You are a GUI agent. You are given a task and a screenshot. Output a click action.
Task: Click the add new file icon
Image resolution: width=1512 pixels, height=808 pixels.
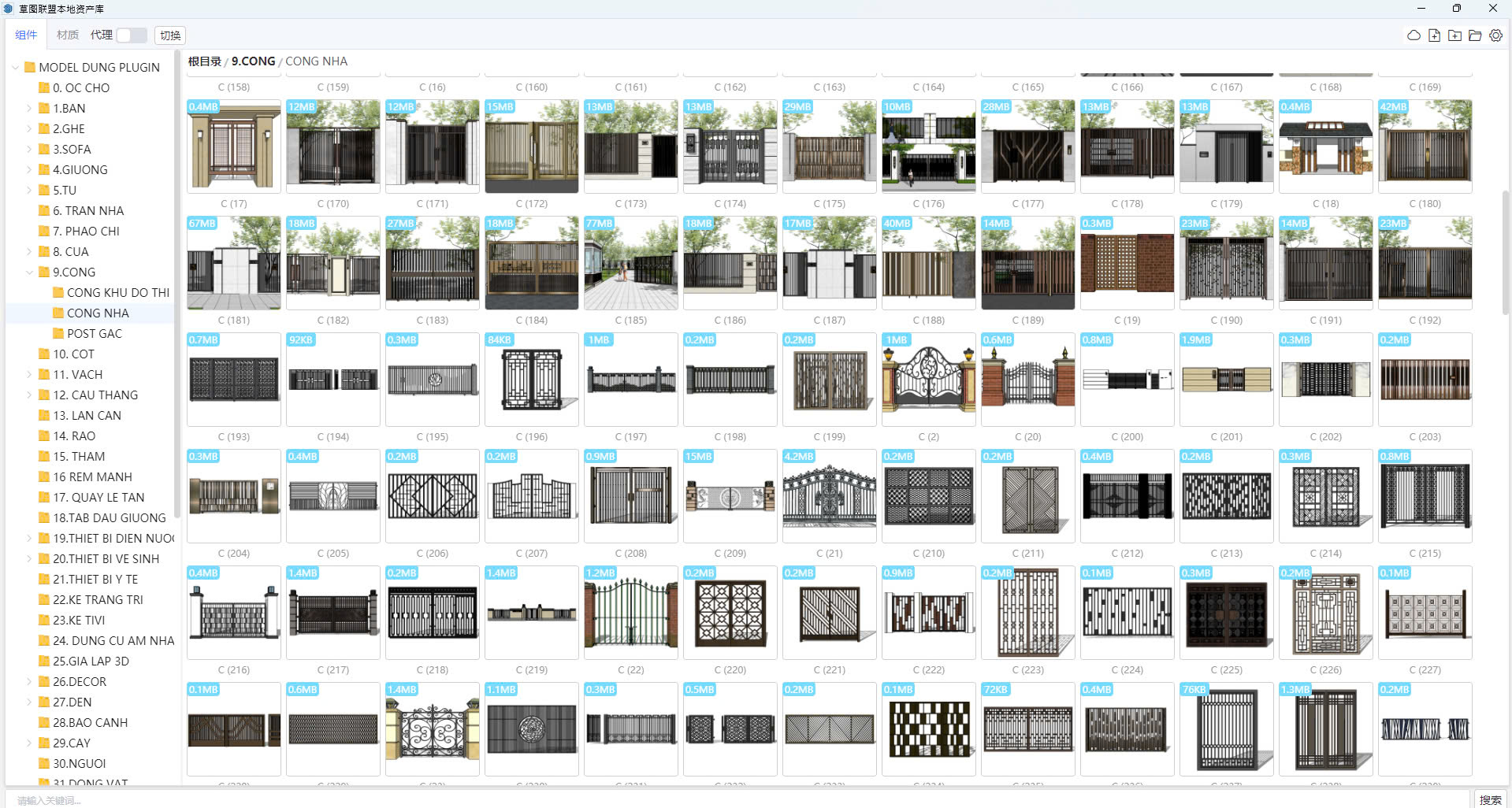point(1434,35)
